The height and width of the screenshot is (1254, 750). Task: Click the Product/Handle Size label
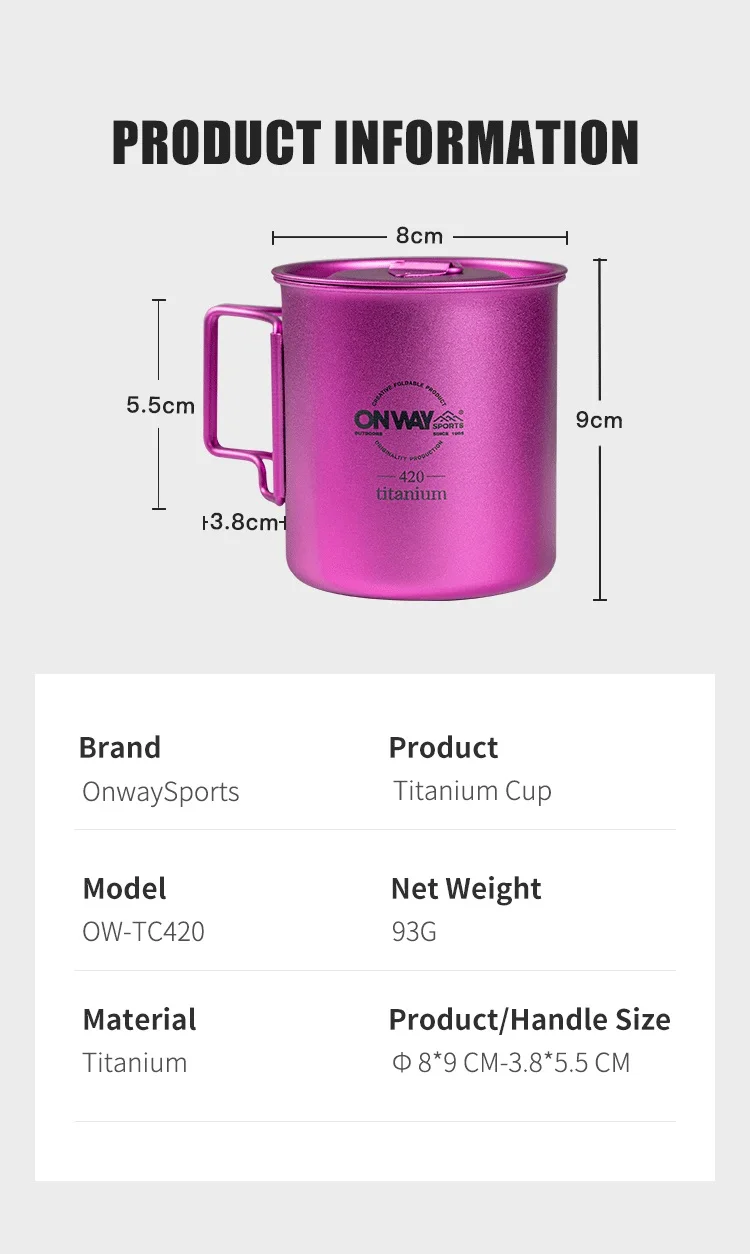[529, 1019]
